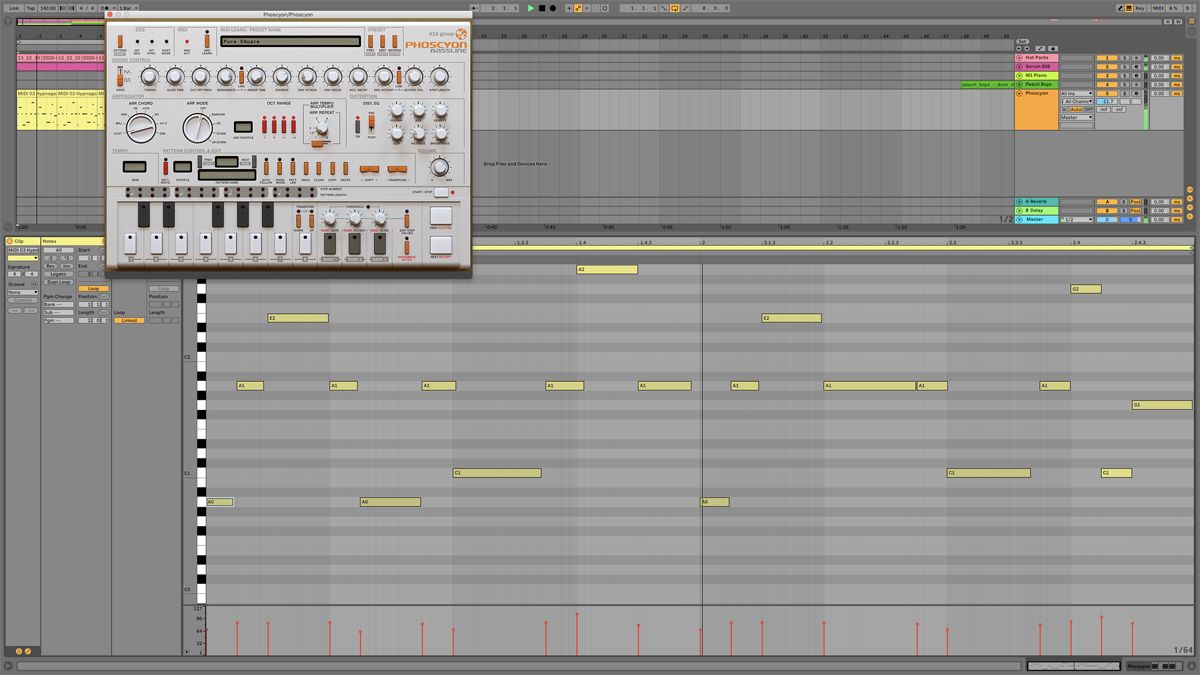Viewport: 1200px width, 675px height.
Task: Click the Linked envelope button
Action: pyautogui.click(x=129, y=321)
